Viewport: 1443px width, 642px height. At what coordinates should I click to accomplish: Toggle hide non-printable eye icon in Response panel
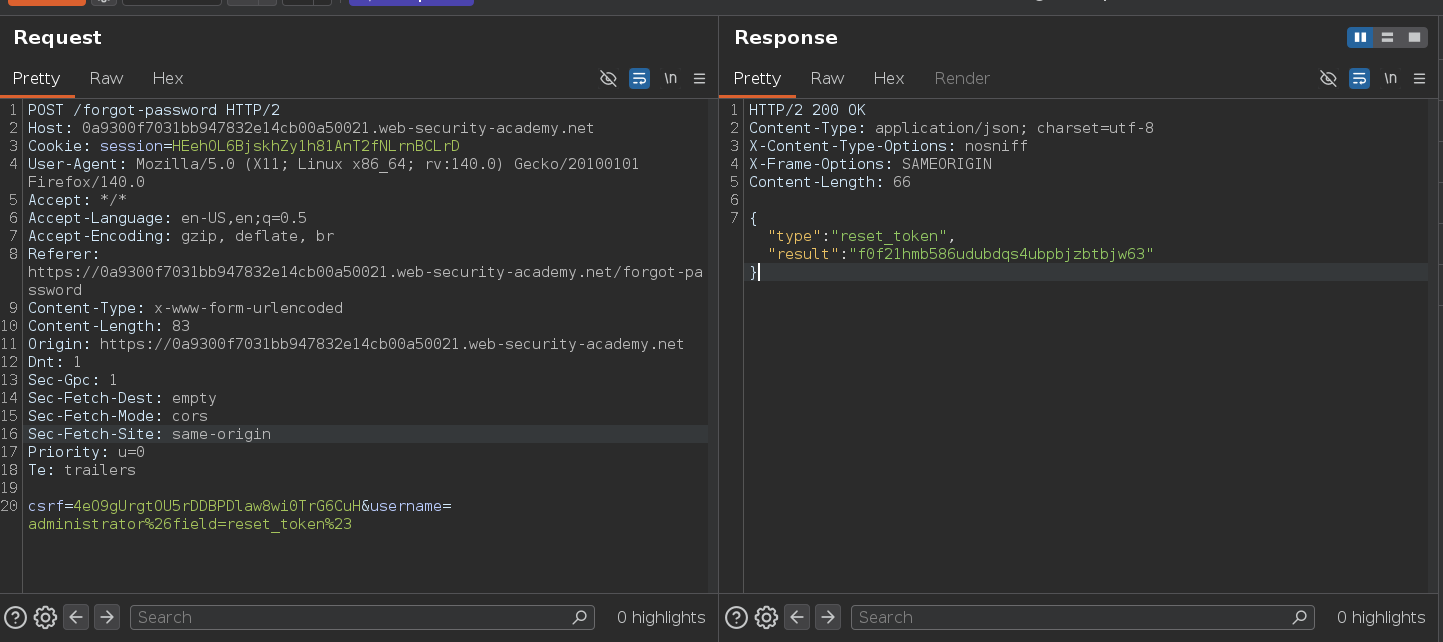(x=1328, y=78)
